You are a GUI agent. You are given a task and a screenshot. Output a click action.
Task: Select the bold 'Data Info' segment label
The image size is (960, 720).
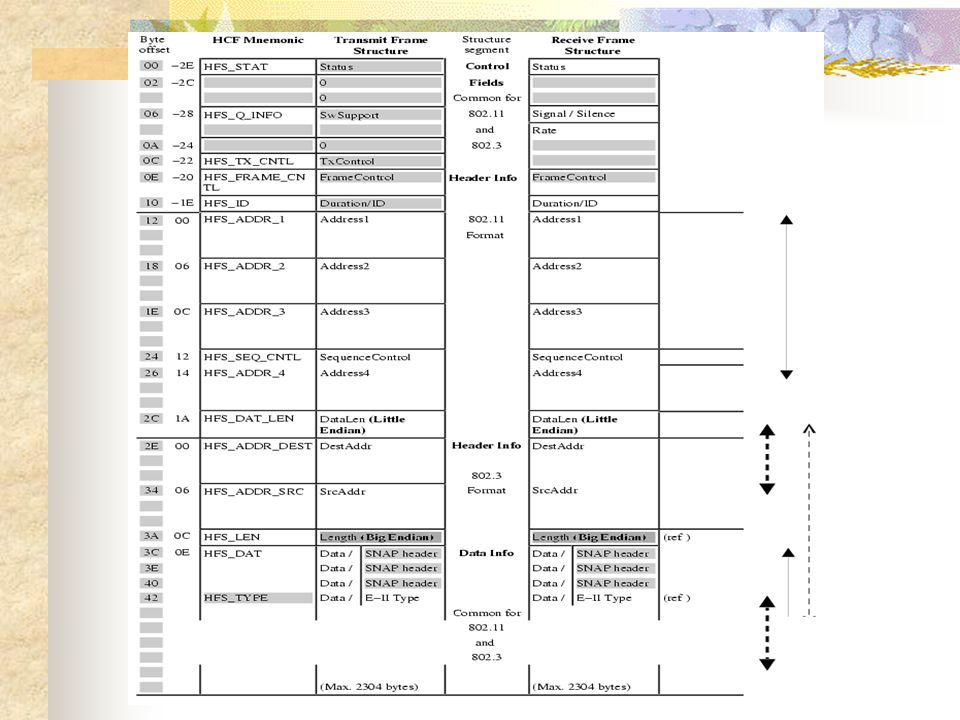click(486, 553)
